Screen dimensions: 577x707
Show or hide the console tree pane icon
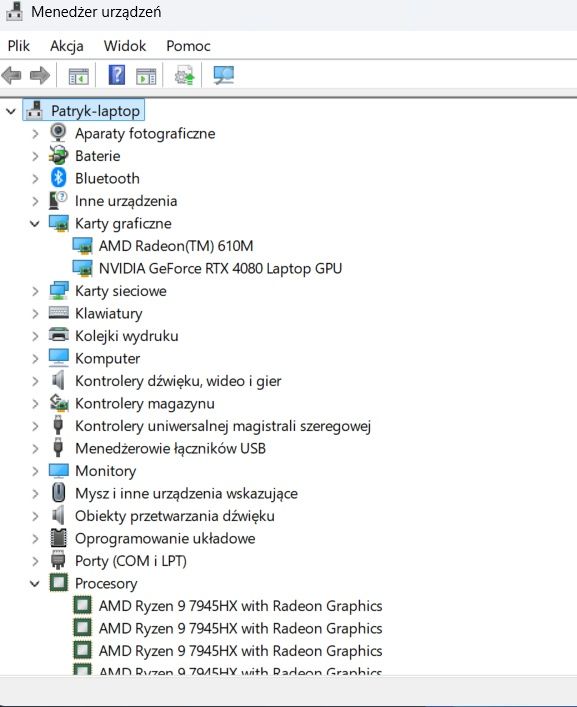(78, 76)
